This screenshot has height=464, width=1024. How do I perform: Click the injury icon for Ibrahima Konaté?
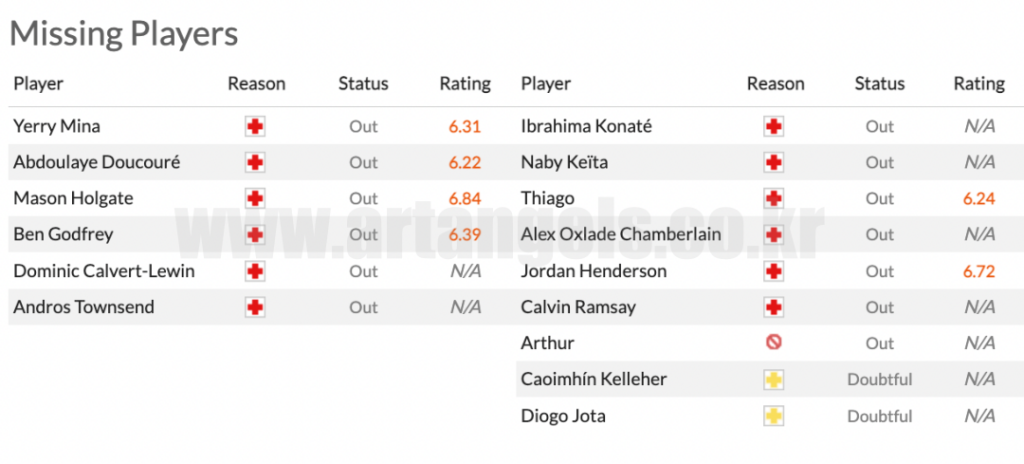click(x=773, y=127)
